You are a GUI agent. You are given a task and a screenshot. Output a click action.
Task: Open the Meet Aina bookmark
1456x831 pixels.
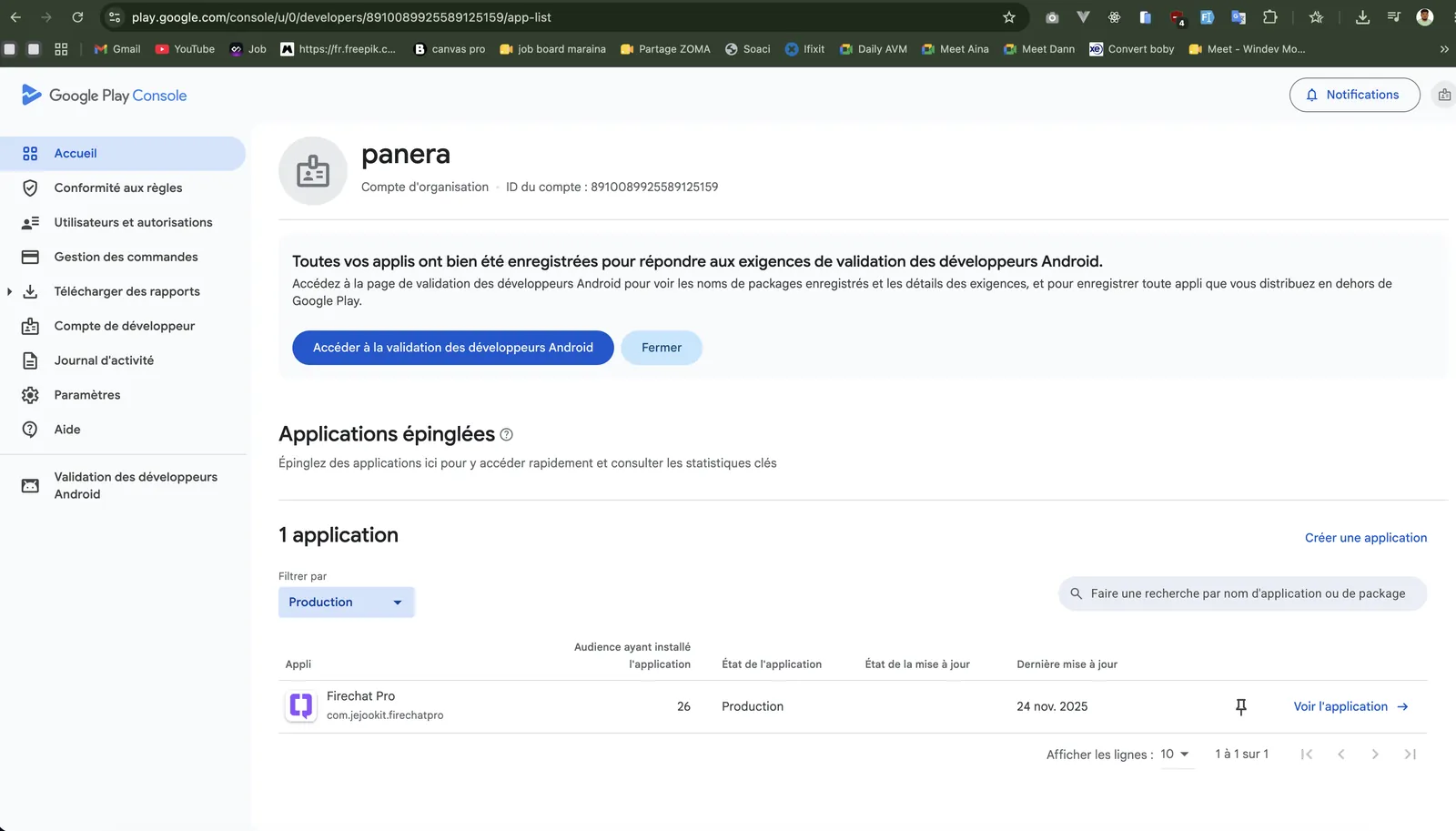955,49
